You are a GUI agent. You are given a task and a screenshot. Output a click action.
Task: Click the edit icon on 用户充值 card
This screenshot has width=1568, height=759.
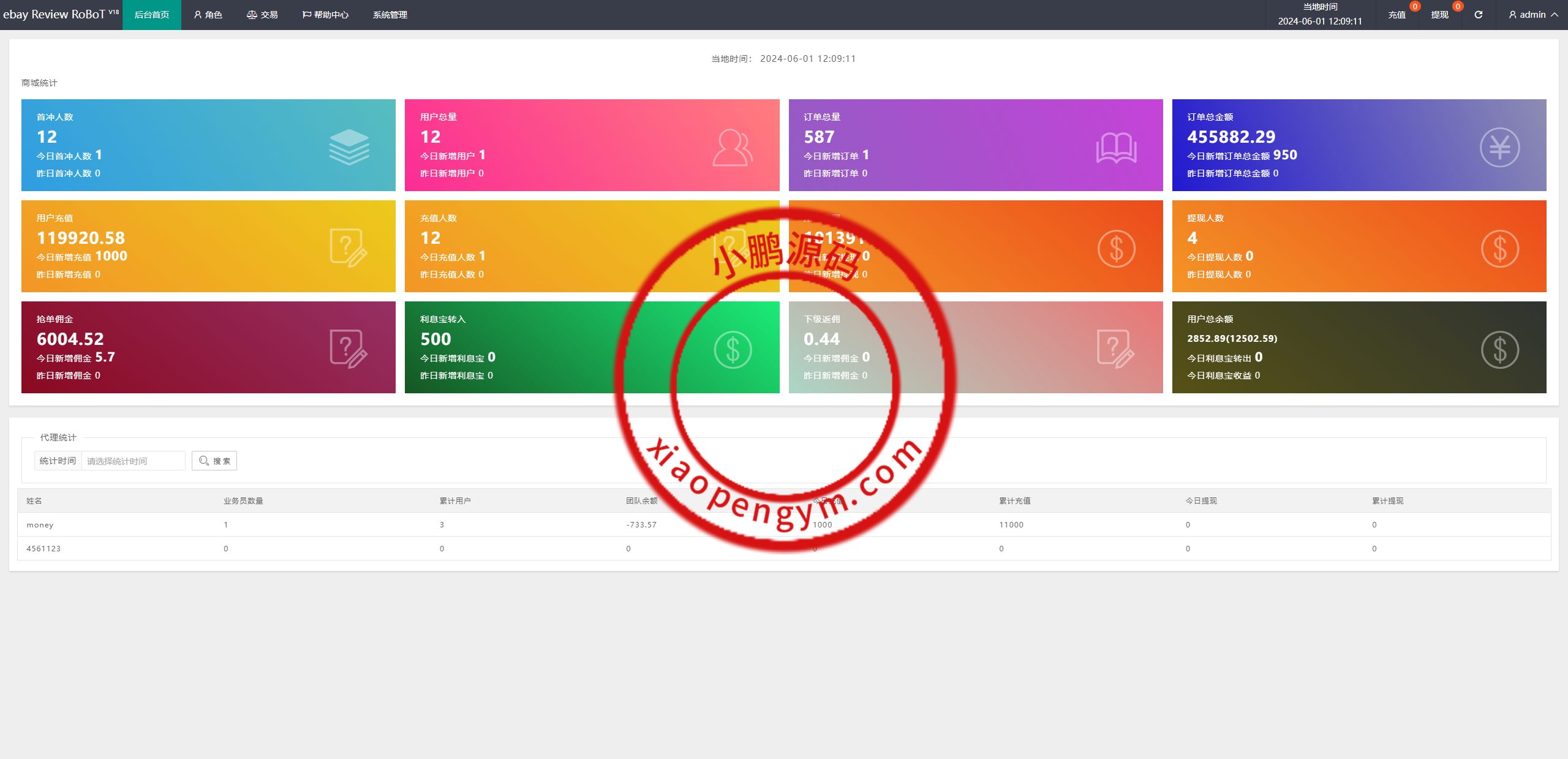349,247
